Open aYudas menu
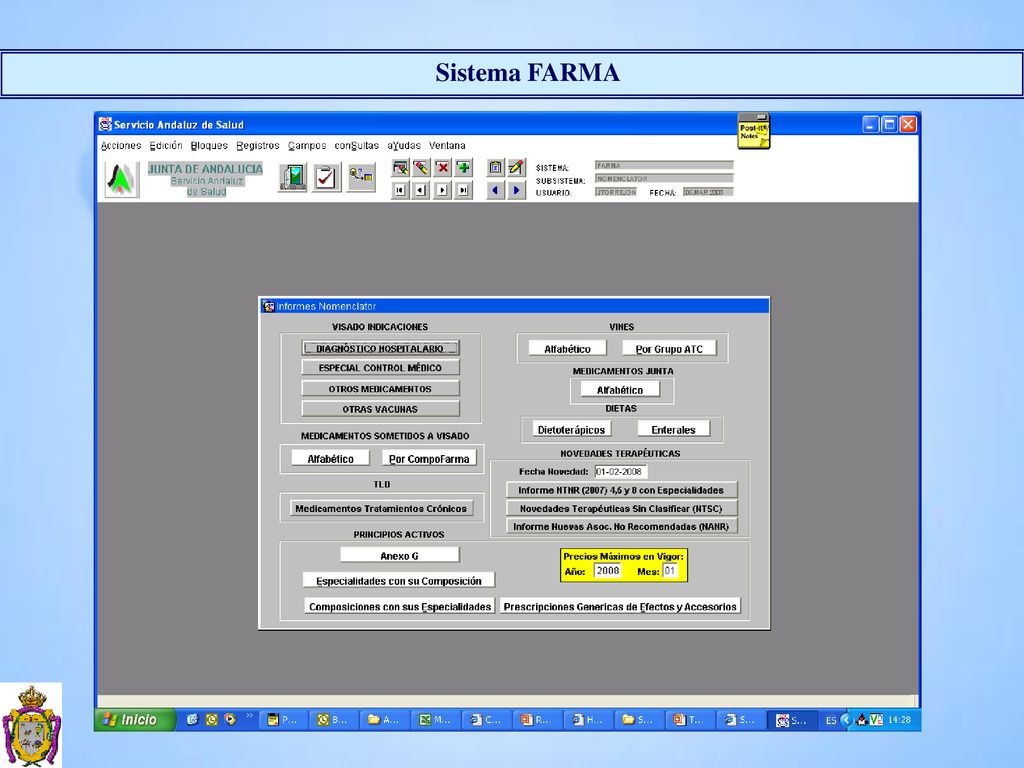Image resolution: width=1024 pixels, height=768 pixels. click(x=404, y=146)
